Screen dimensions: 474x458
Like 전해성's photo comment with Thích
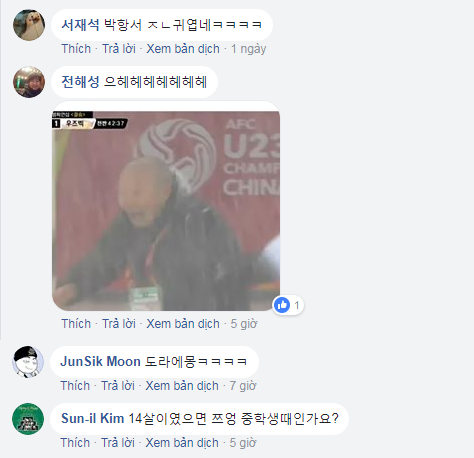click(x=76, y=324)
